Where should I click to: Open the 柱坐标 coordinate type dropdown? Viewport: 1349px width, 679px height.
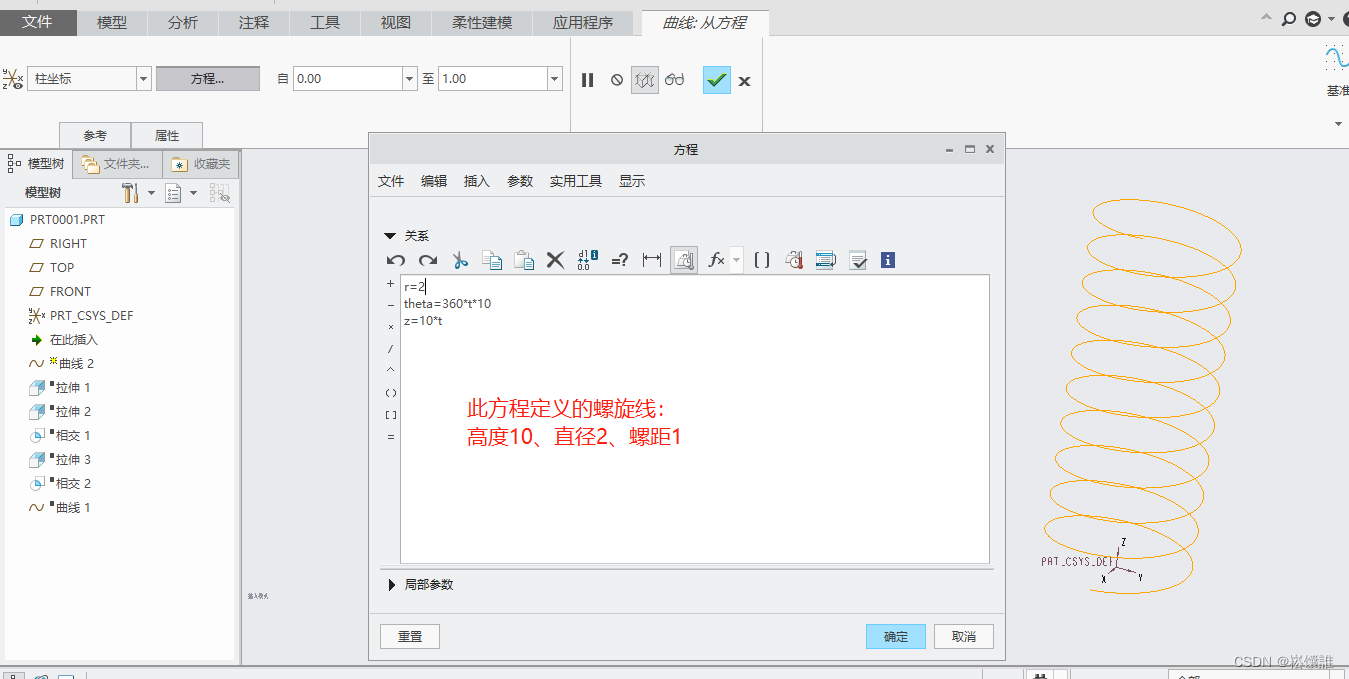click(x=143, y=79)
